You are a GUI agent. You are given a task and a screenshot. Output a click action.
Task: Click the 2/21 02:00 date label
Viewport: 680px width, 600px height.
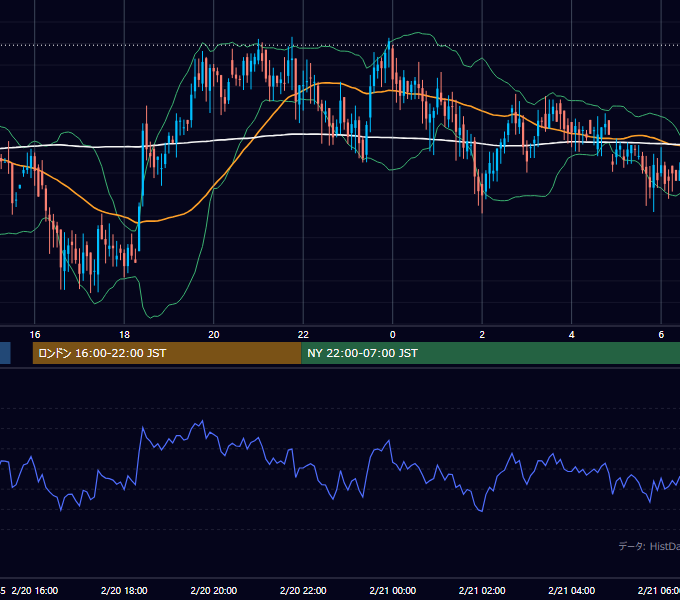click(x=482, y=590)
